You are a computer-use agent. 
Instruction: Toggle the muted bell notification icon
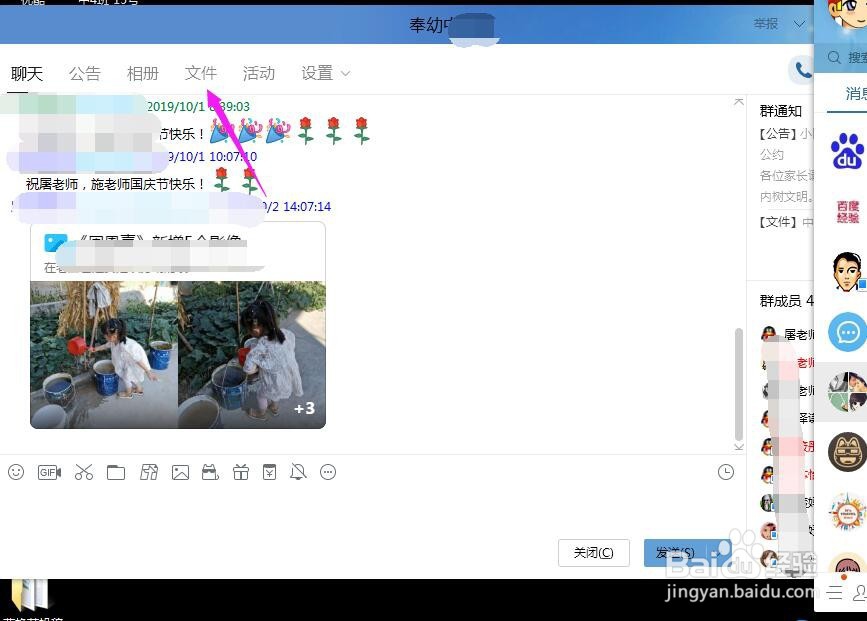298,472
